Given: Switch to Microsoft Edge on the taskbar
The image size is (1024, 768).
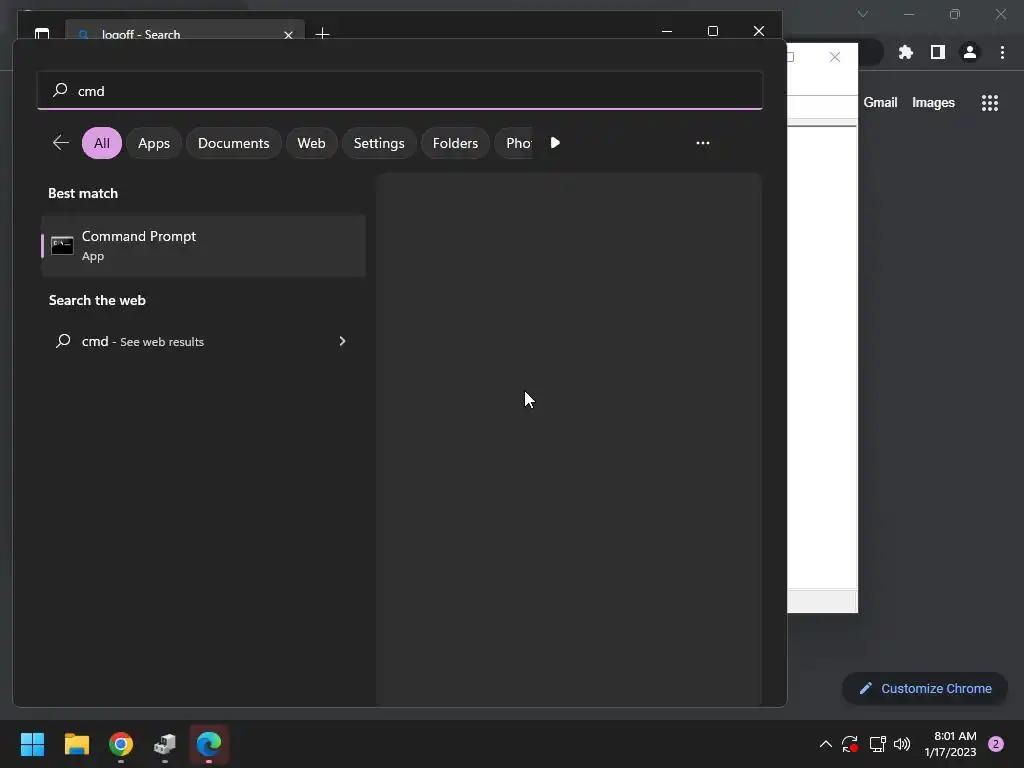Looking at the screenshot, I should click(x=209, y=744).
